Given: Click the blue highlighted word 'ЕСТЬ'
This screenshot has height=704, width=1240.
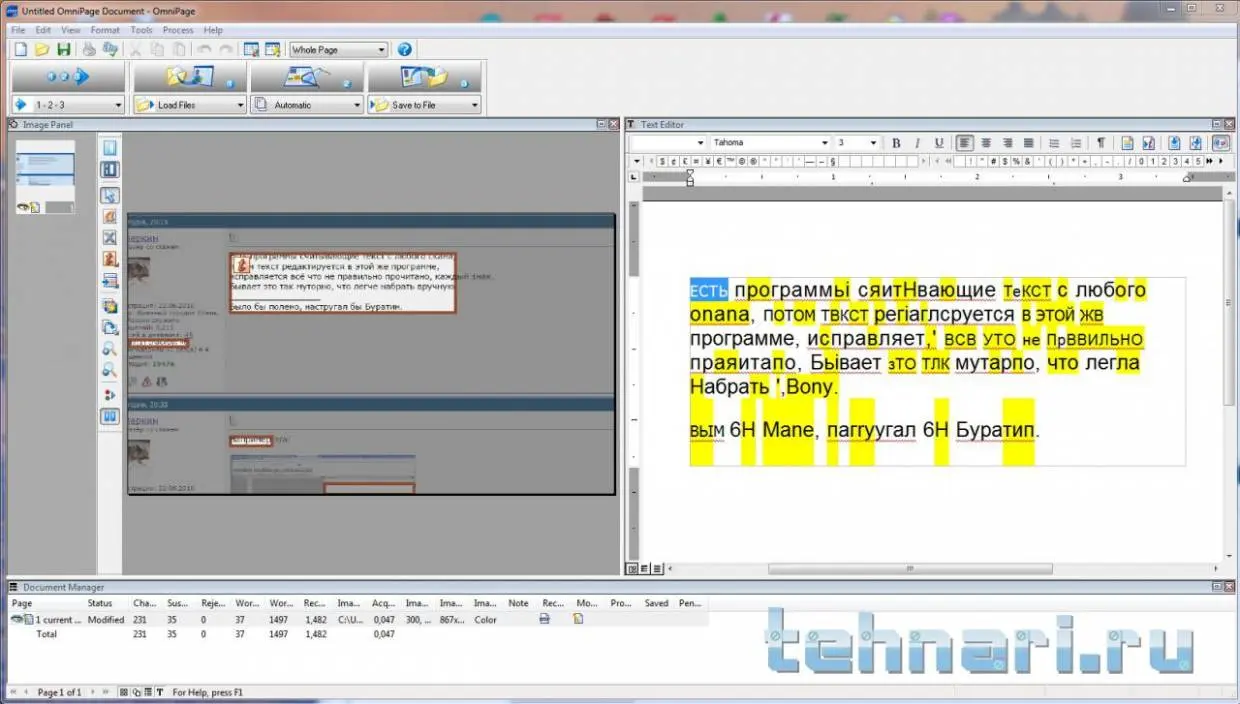Looking at the screenshot, I should 709,291.
